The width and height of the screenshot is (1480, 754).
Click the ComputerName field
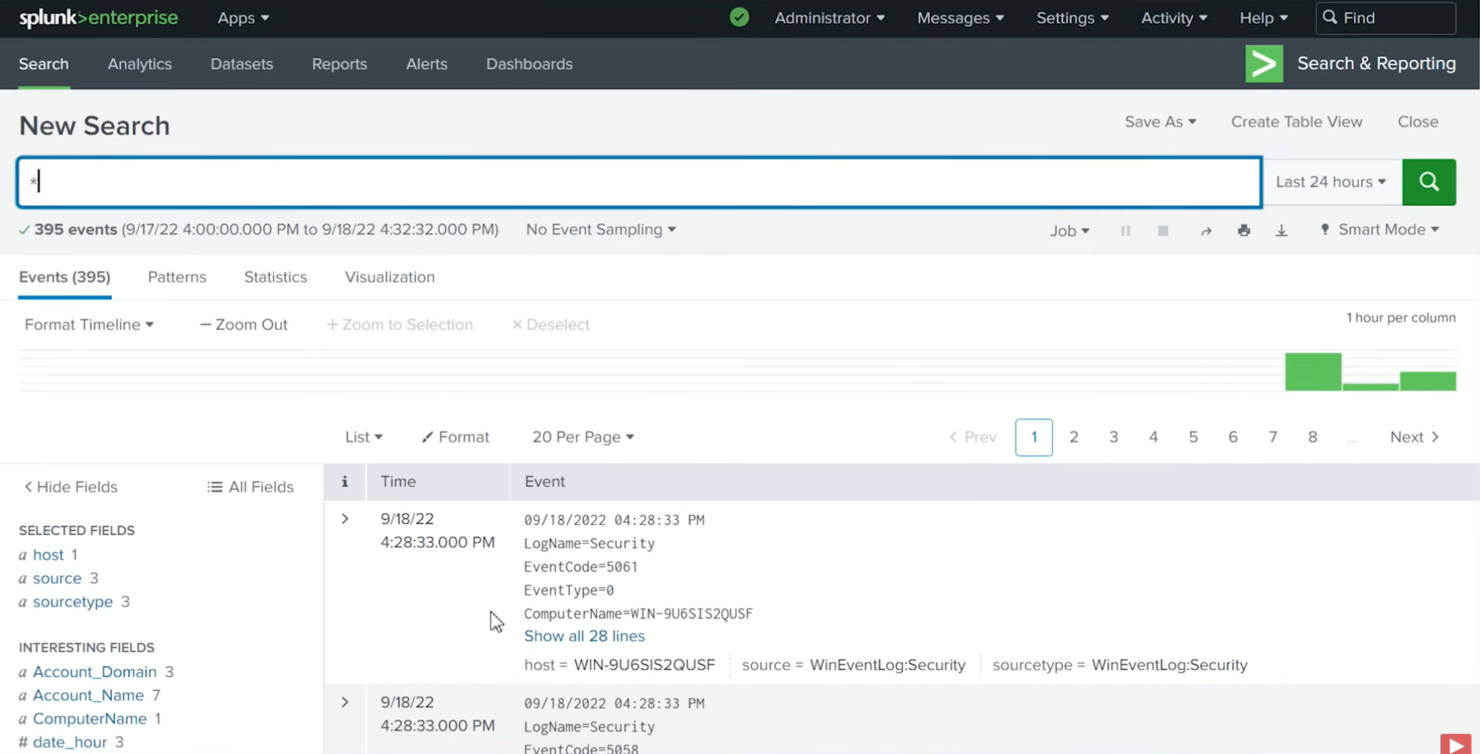click(90, 719)
